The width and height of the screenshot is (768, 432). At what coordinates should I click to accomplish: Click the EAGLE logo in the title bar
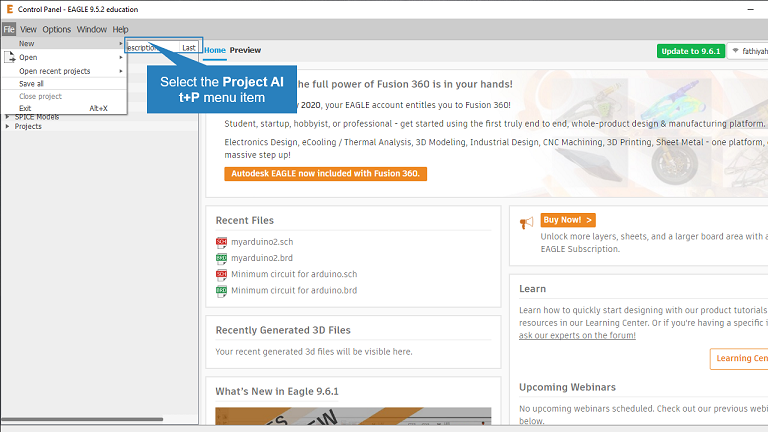(x=9, y=9)
